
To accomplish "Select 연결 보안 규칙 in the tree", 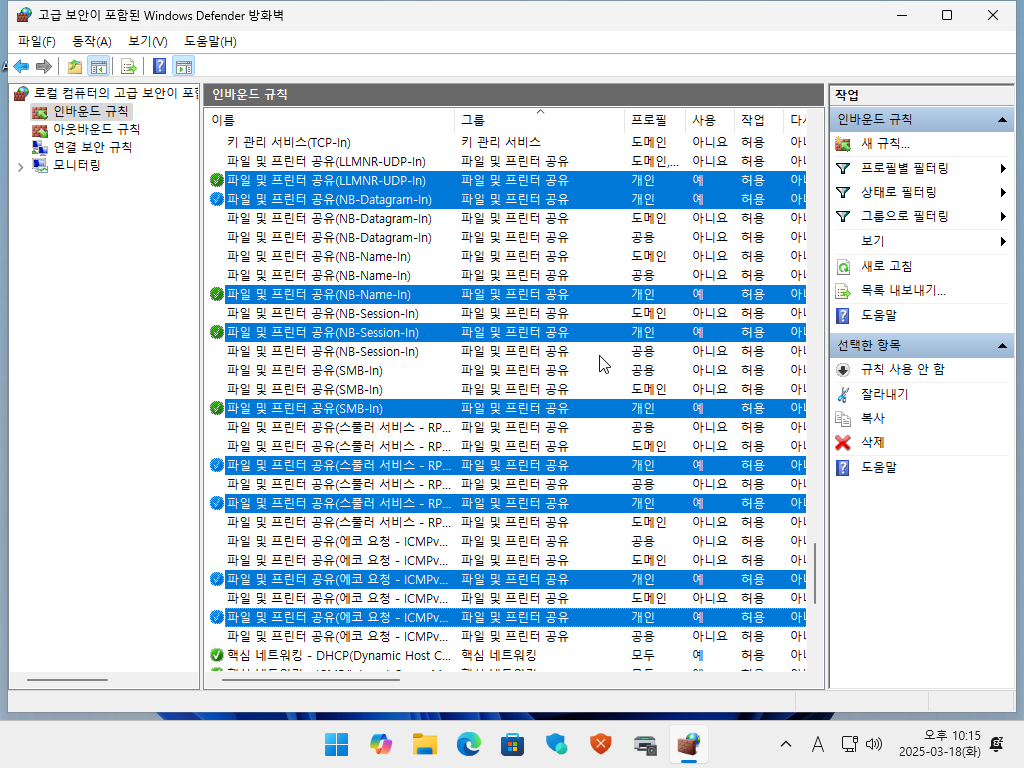I will point(93,148).
